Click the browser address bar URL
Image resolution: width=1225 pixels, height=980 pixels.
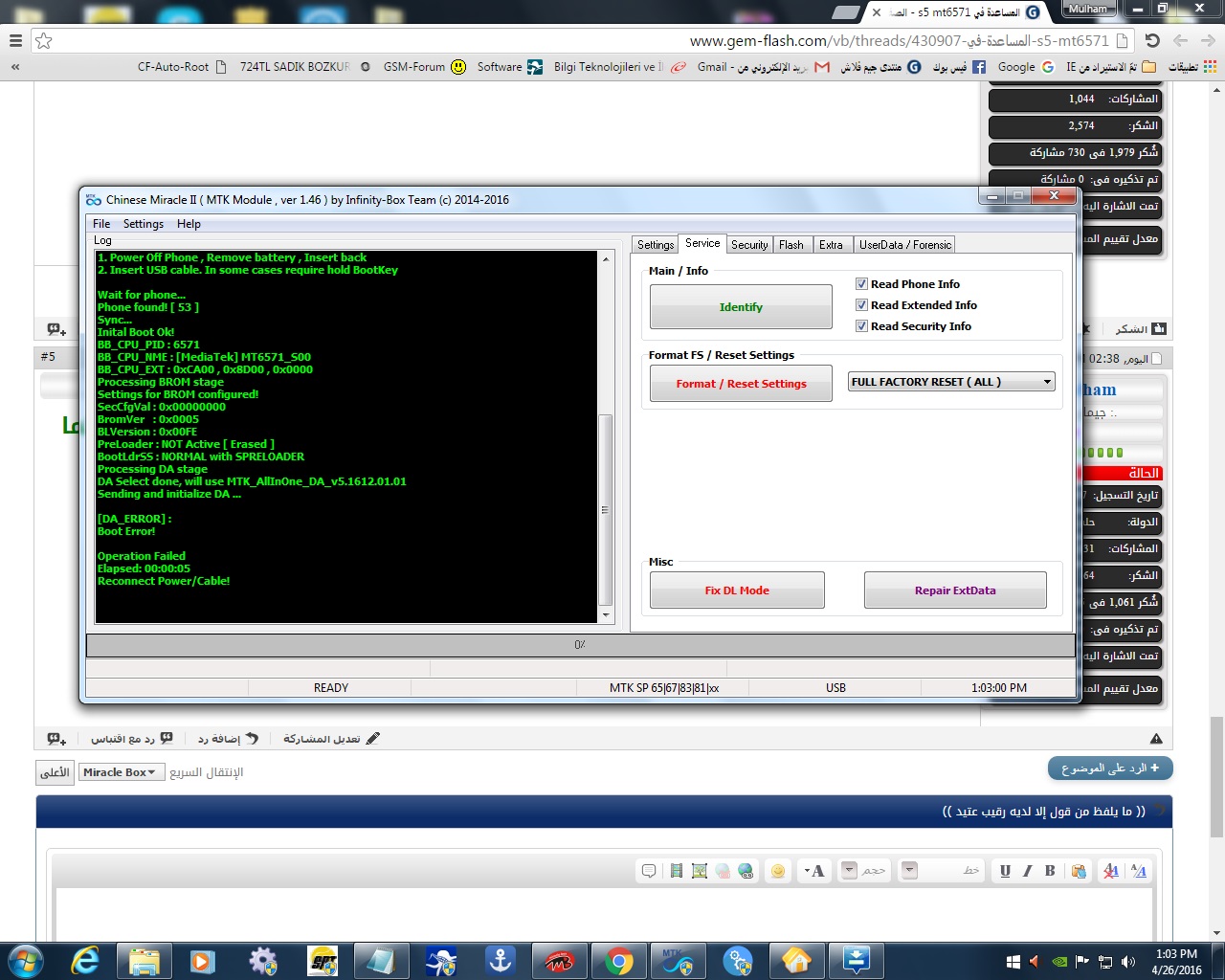coord(900,41)
